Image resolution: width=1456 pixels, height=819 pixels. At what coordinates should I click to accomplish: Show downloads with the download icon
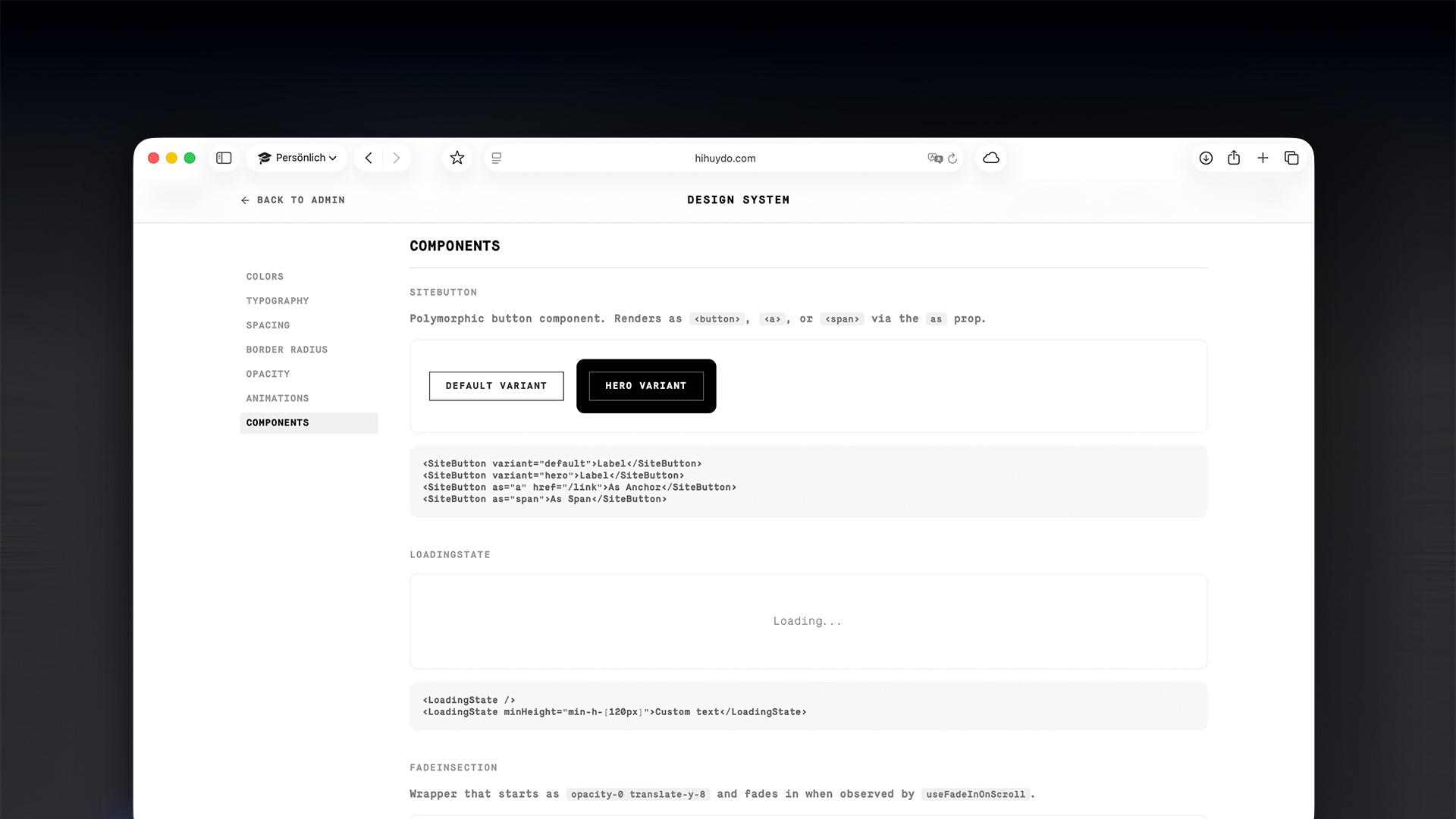1206,158
